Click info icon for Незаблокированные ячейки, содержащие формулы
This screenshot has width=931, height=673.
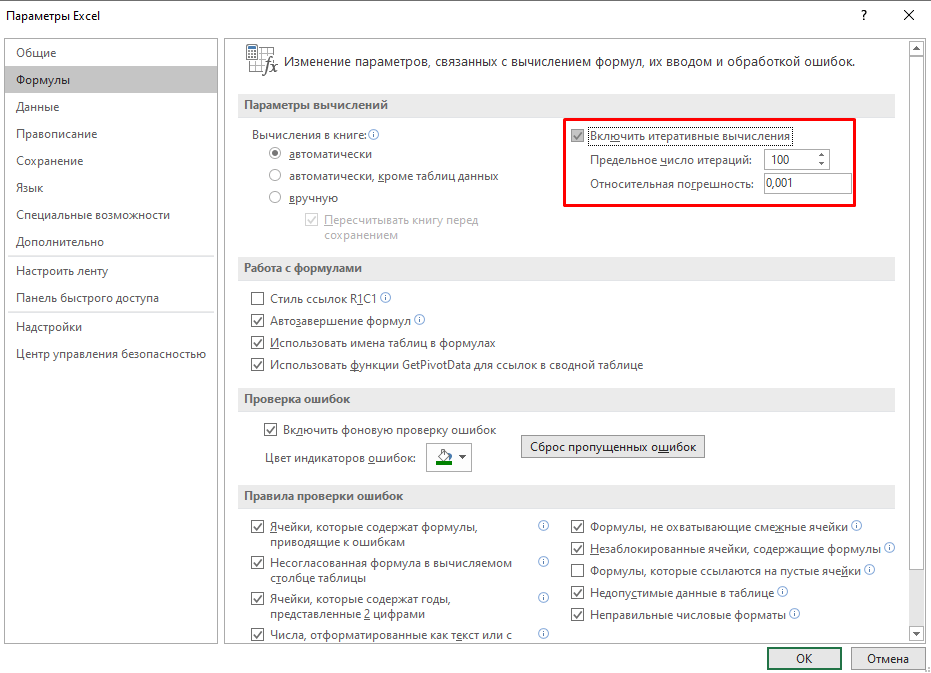(x=889, y=548)
